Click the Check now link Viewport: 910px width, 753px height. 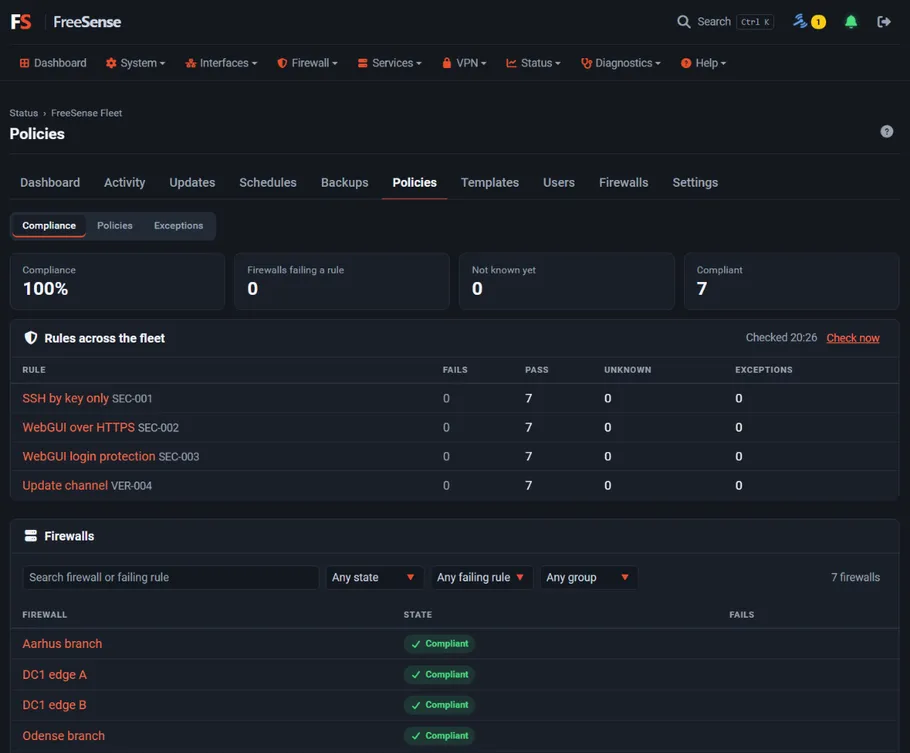(x=853, y=338)
